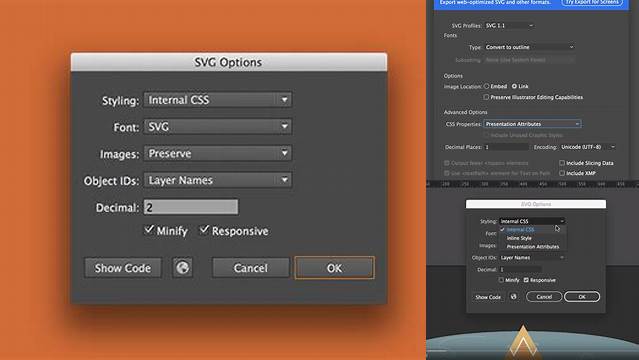Screen dimensions: 639x360
Task: Open the Type dropdown set to Convert to outline
Action: click(529, 47)
